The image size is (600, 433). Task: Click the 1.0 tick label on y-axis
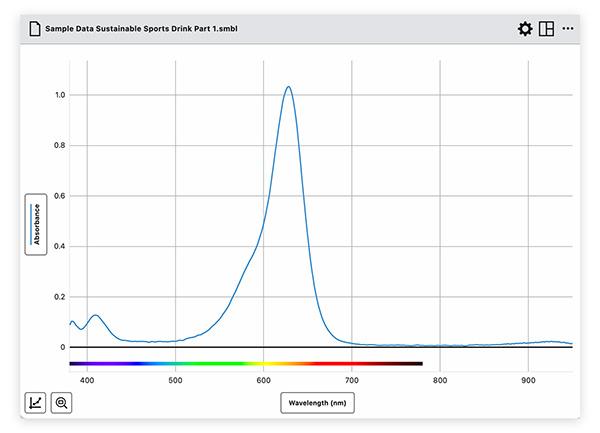[60, 95]
